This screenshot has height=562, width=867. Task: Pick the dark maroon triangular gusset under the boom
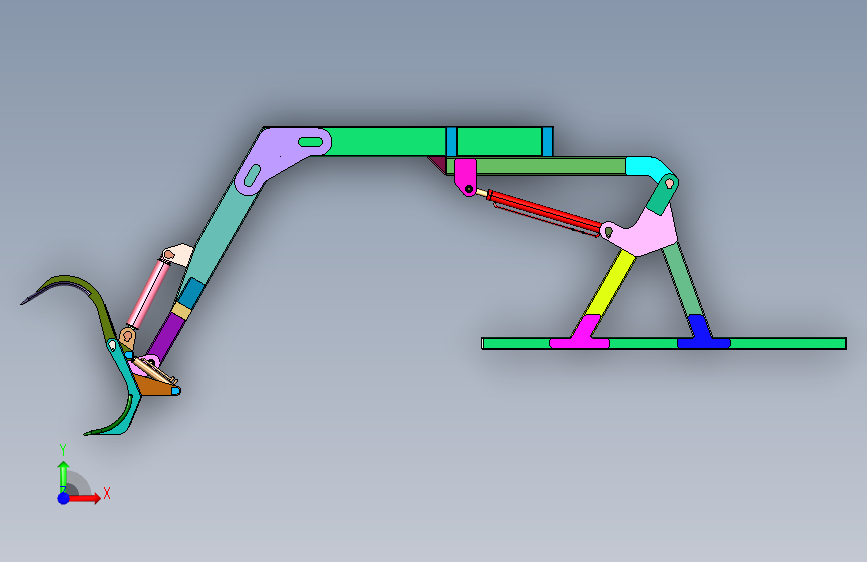pos(438,164)
